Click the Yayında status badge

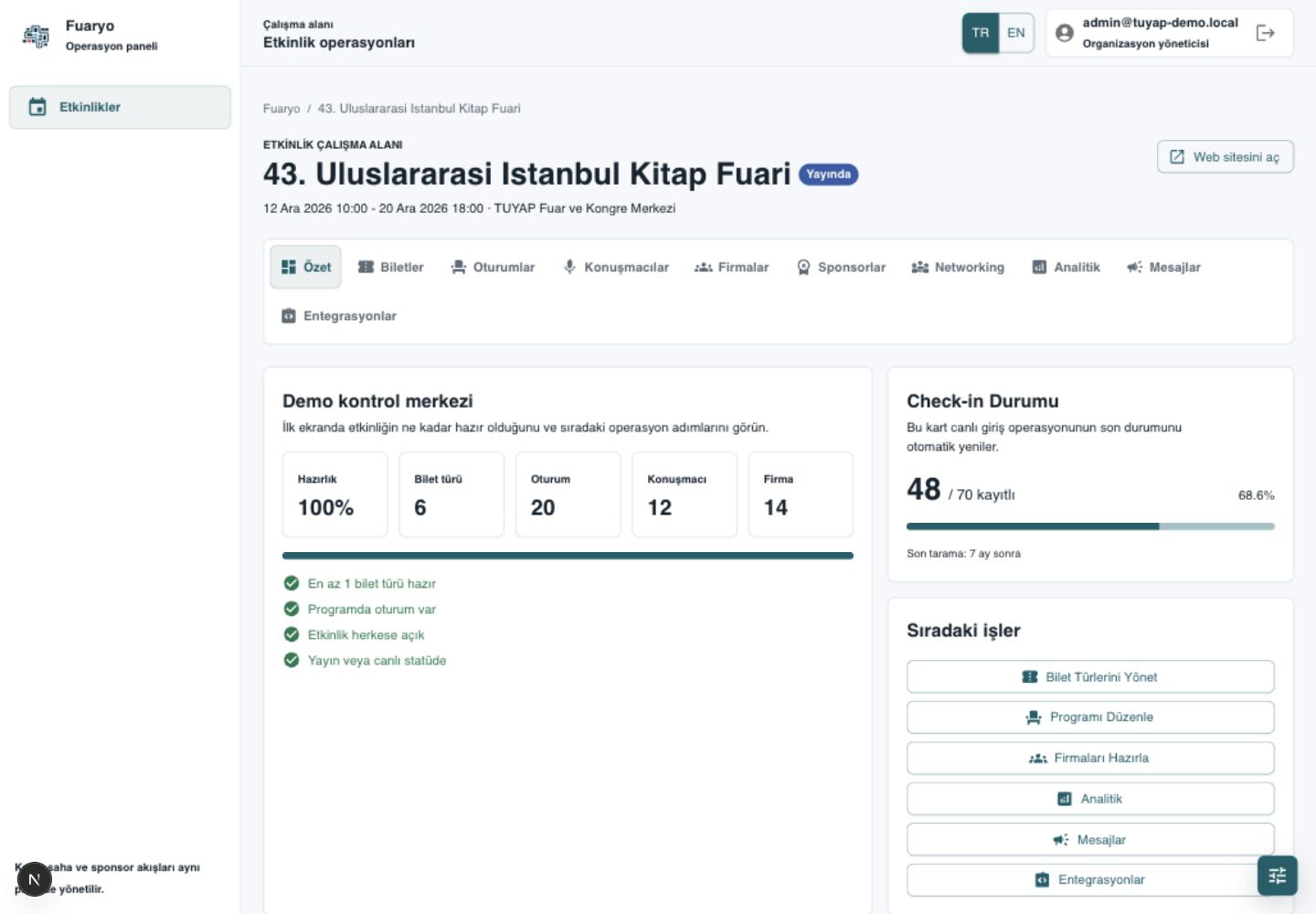(x=828, y=174)
